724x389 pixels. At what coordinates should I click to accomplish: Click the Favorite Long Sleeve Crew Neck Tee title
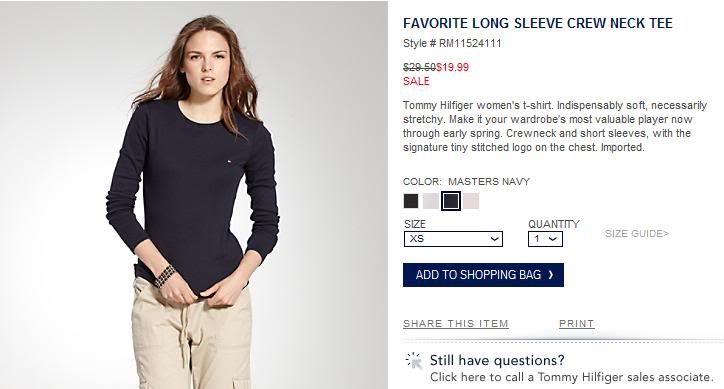[537, 23]
